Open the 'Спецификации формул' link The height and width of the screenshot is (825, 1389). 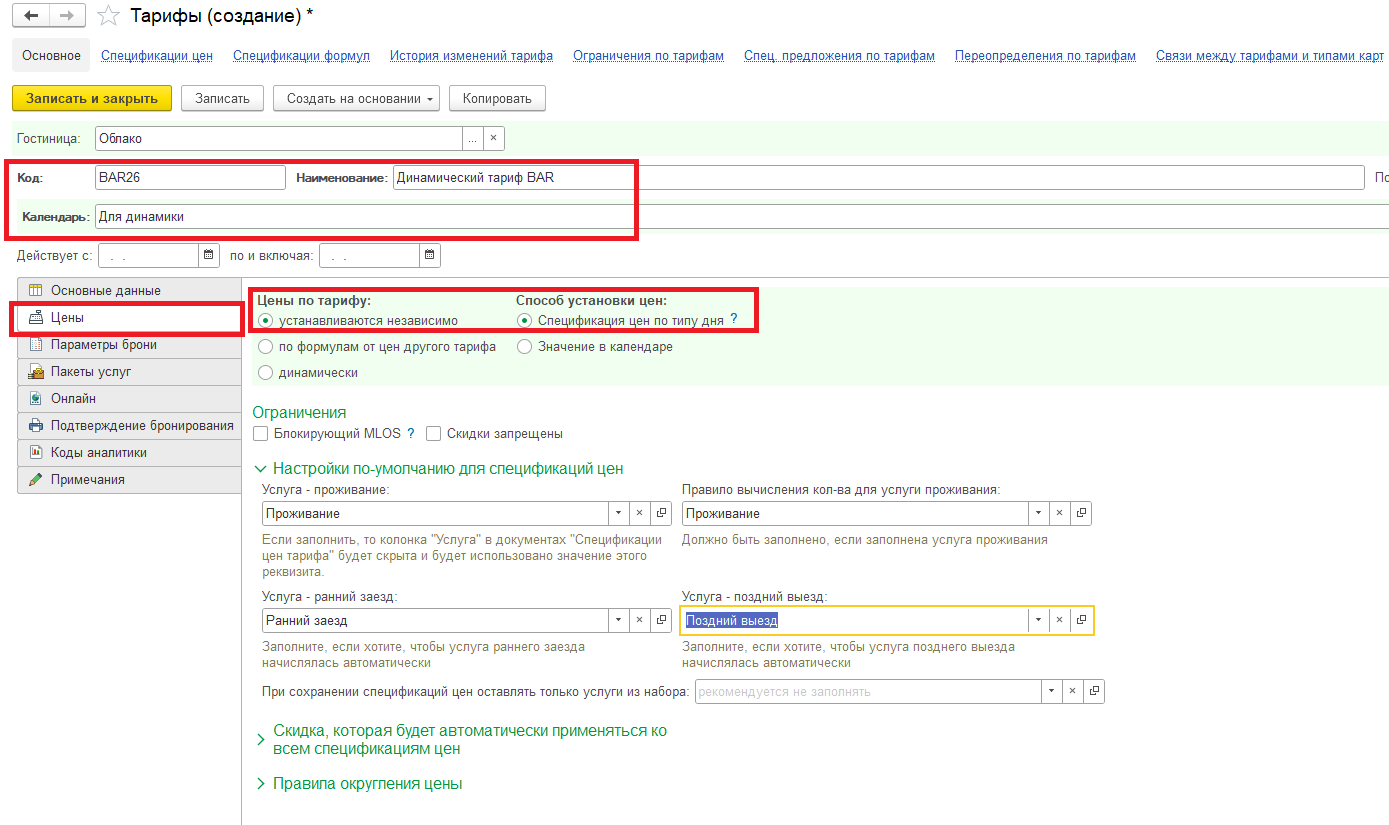(x=301, y=56)
